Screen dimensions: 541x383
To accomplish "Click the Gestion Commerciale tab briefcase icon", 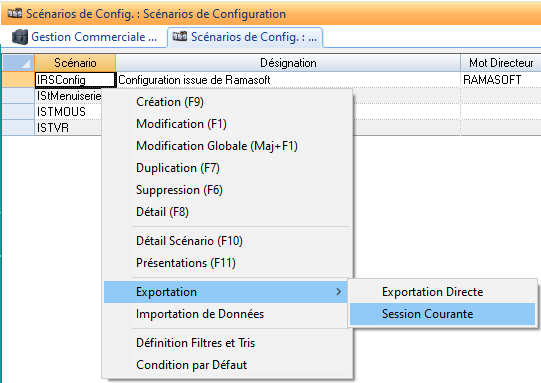I will (20, 37).
